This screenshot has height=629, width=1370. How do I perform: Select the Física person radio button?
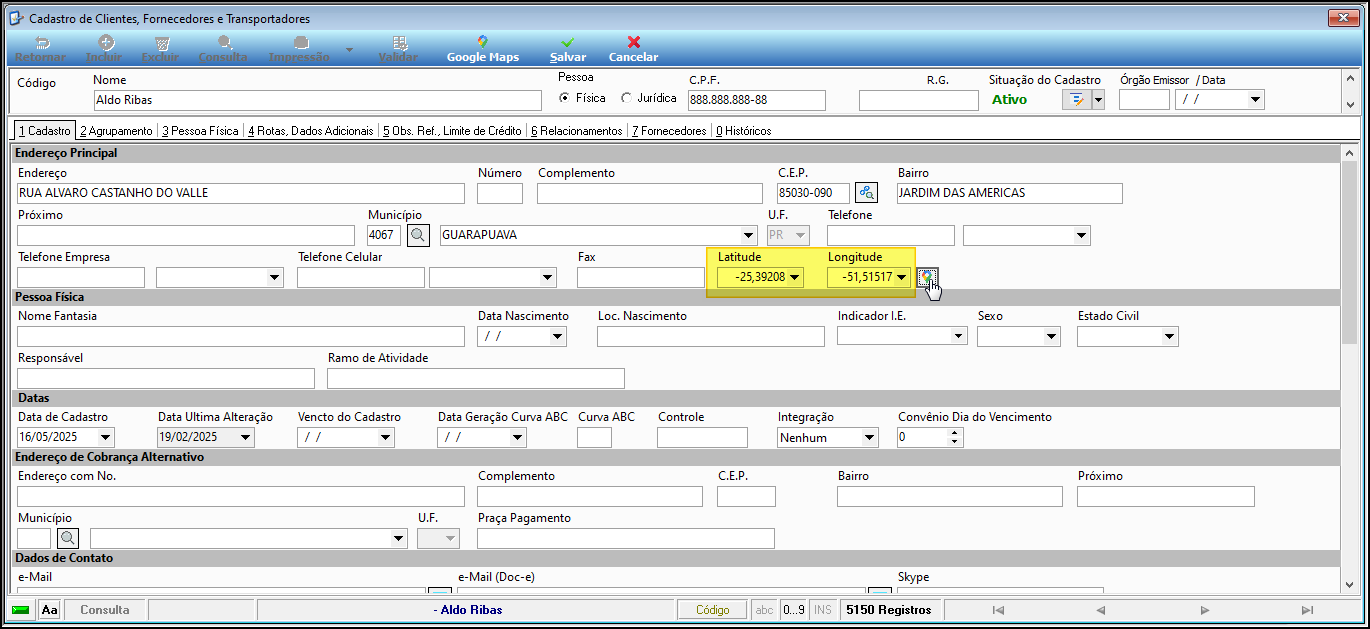coord(565,98)
